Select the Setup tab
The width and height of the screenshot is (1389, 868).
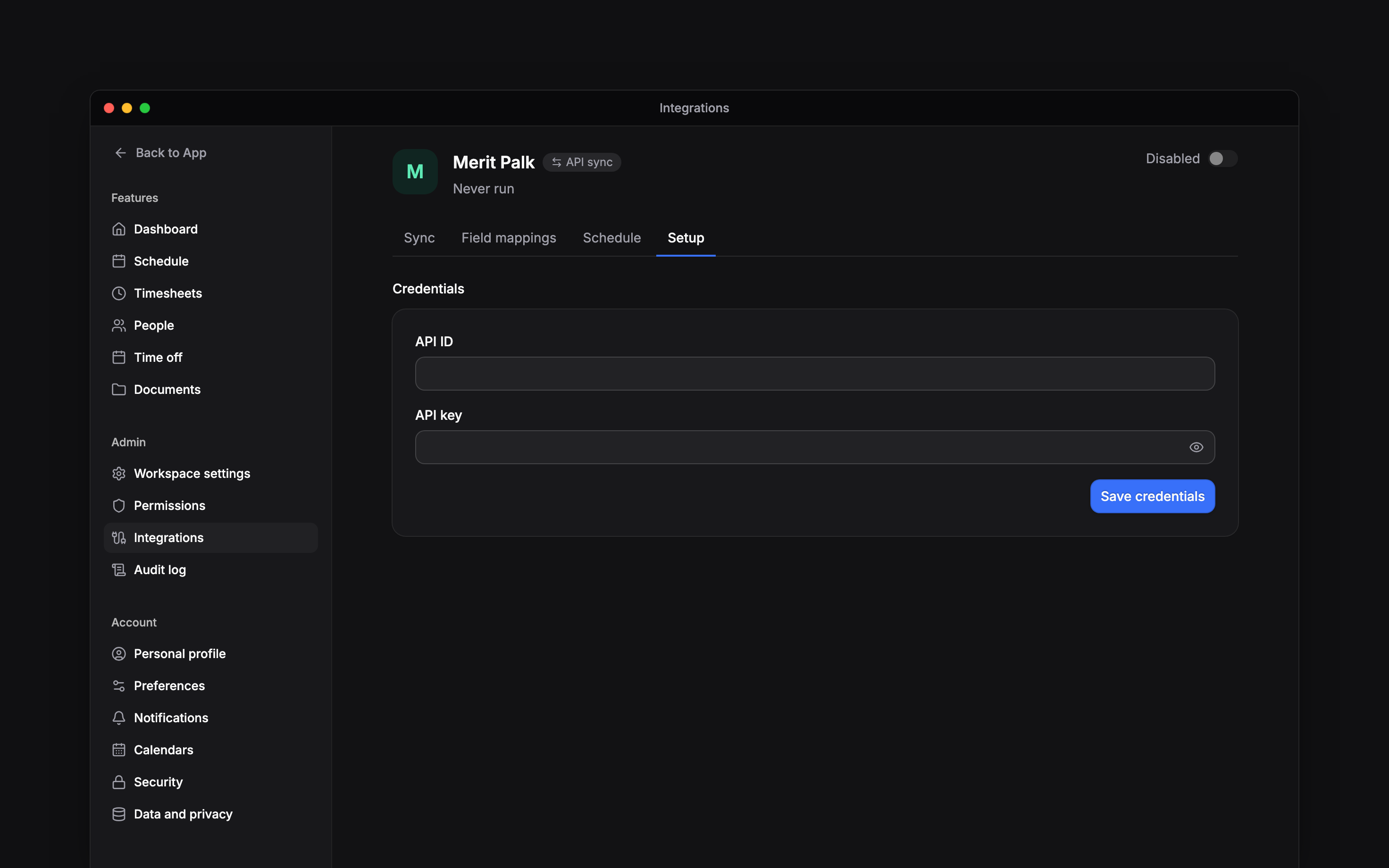(686, 238)
